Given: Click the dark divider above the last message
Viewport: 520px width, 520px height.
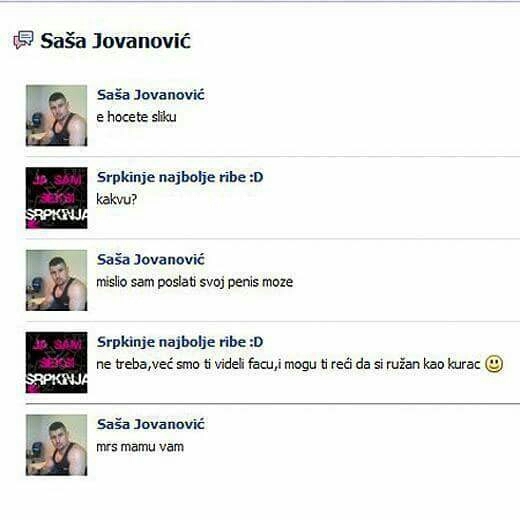Looking at the screenshot, I should (x=273, y=404).
